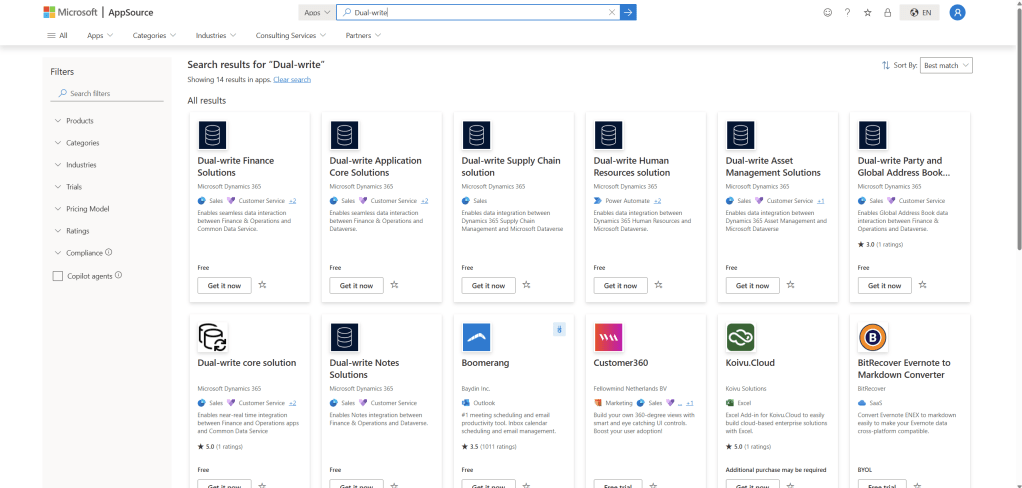Clear the search text with X icon
The width and height of the screenshot is (1022, 488).
[x=612, y=12]
